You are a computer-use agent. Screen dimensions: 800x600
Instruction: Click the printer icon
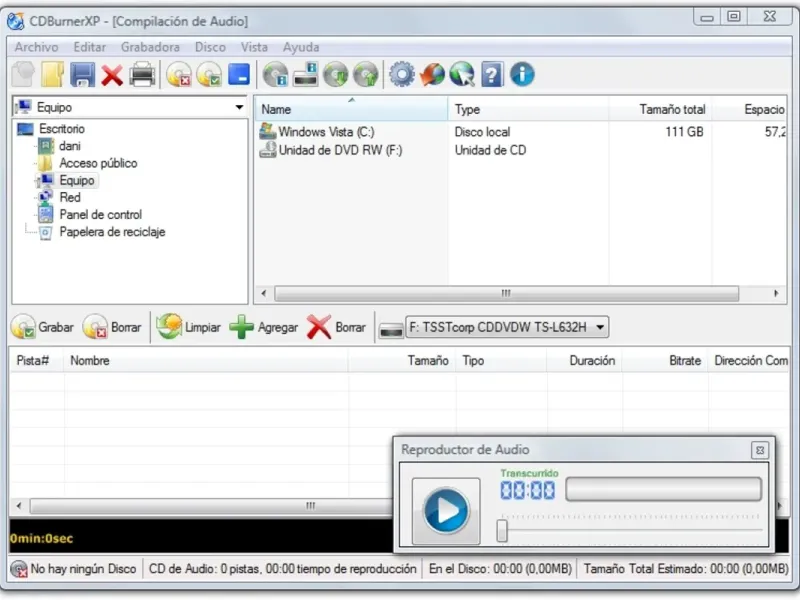pos(142,74)
